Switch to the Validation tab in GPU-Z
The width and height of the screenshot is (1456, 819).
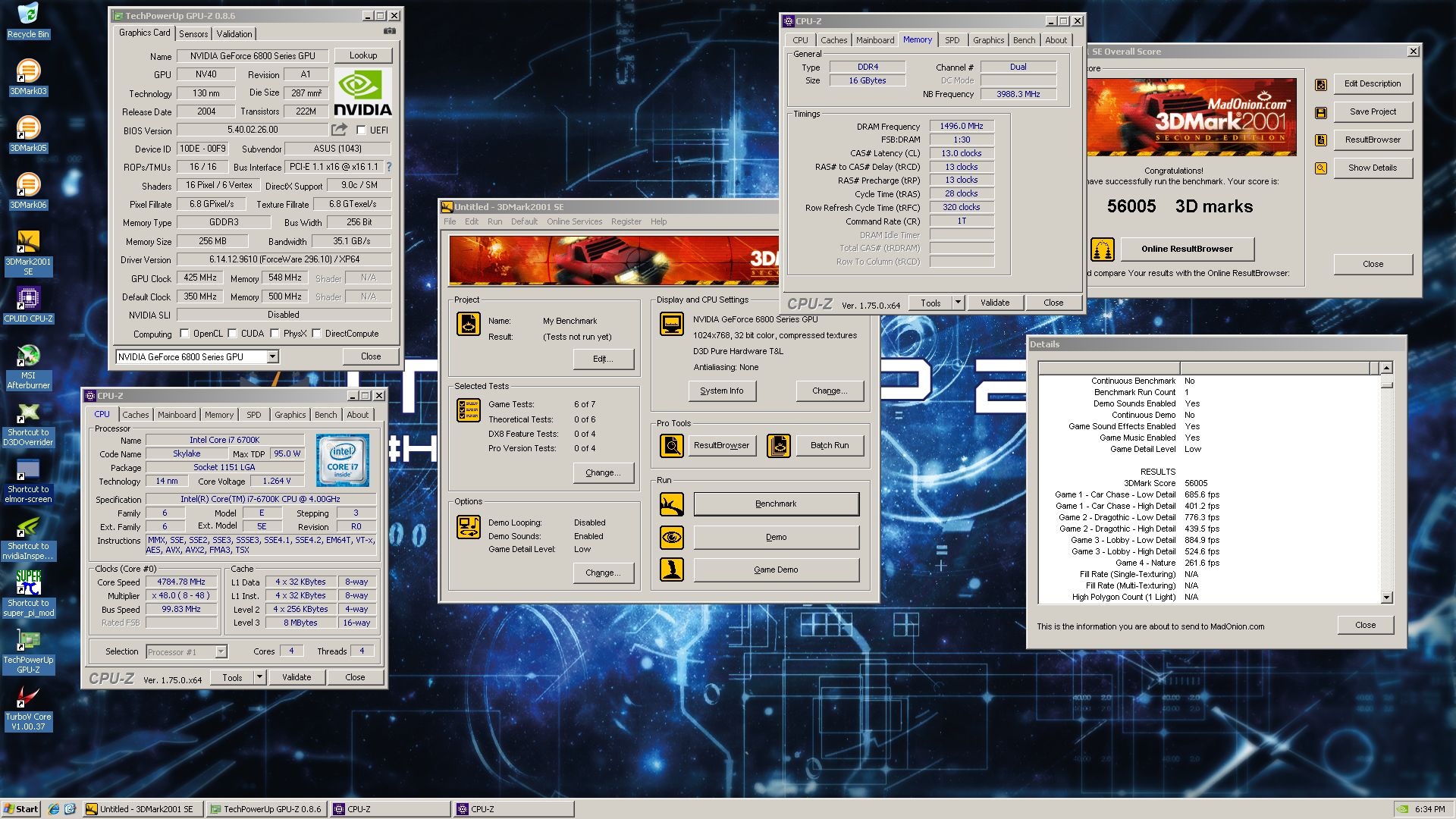pyautogui.click(x=234, y=34)
